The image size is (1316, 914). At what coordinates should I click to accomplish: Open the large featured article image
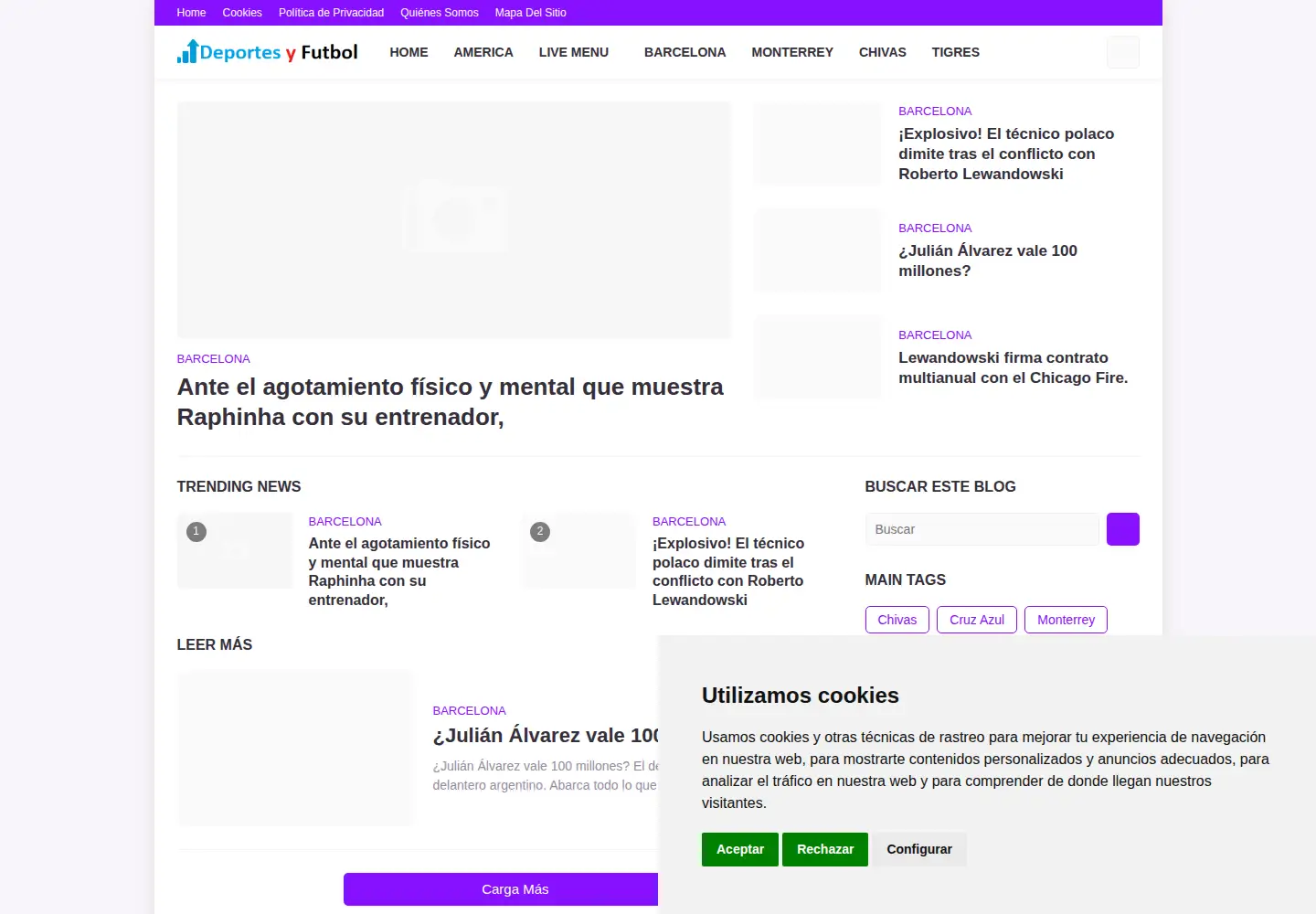(454, 219)
